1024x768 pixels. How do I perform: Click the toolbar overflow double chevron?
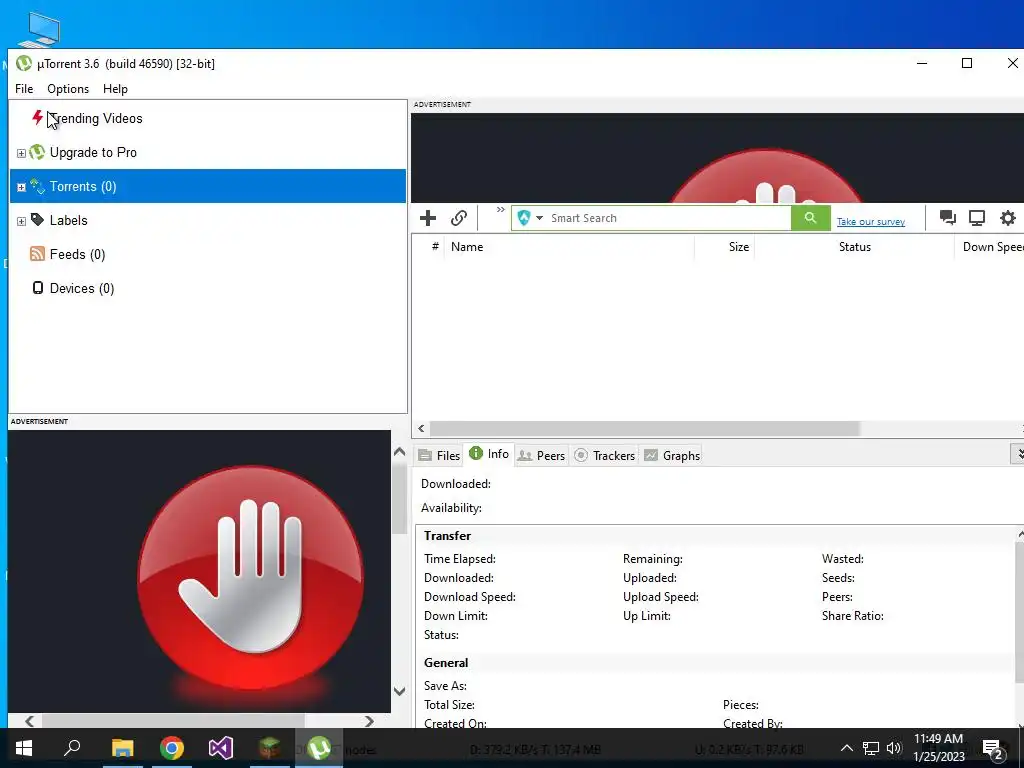pyautogui.click(x=501, y=210)
